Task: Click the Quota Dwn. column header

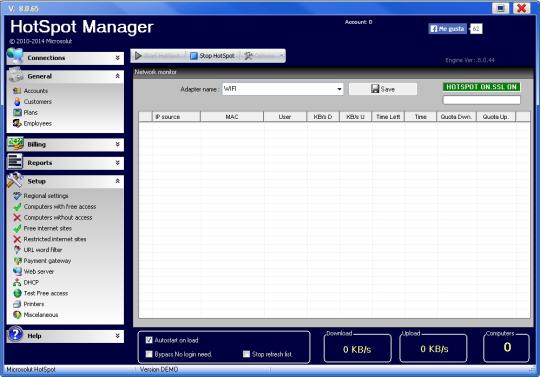Action: point(456,117)
